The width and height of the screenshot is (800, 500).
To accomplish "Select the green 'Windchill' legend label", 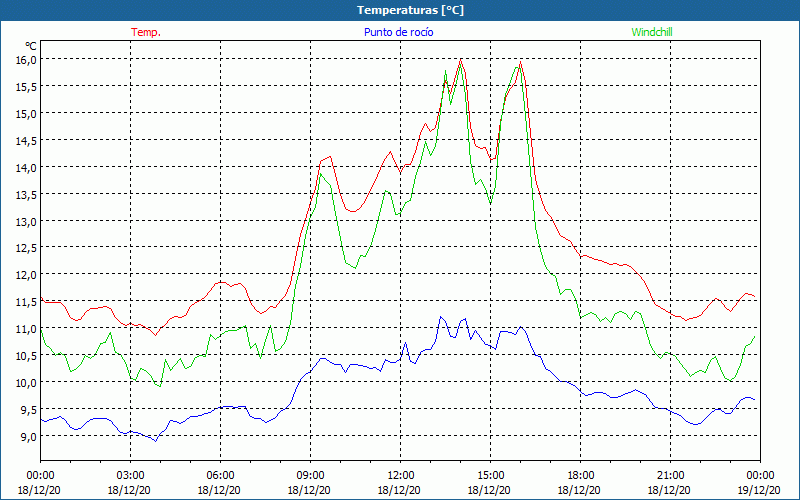I will (x=652, y=32).
